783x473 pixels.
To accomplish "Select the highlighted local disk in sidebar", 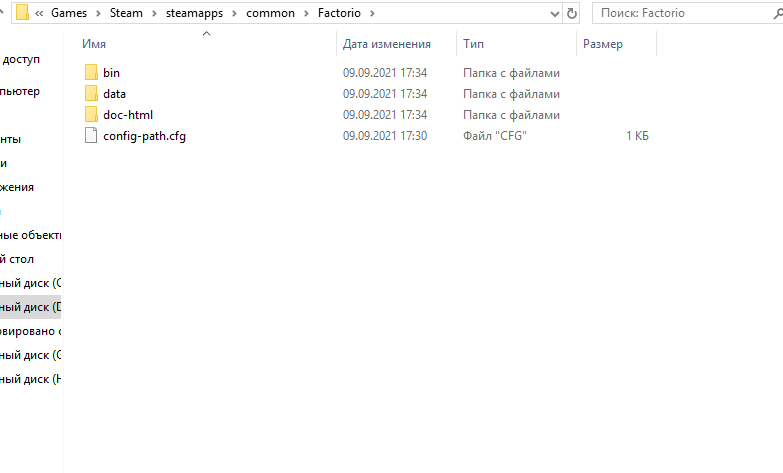I will pyautogui.click(x=30, y=307).
